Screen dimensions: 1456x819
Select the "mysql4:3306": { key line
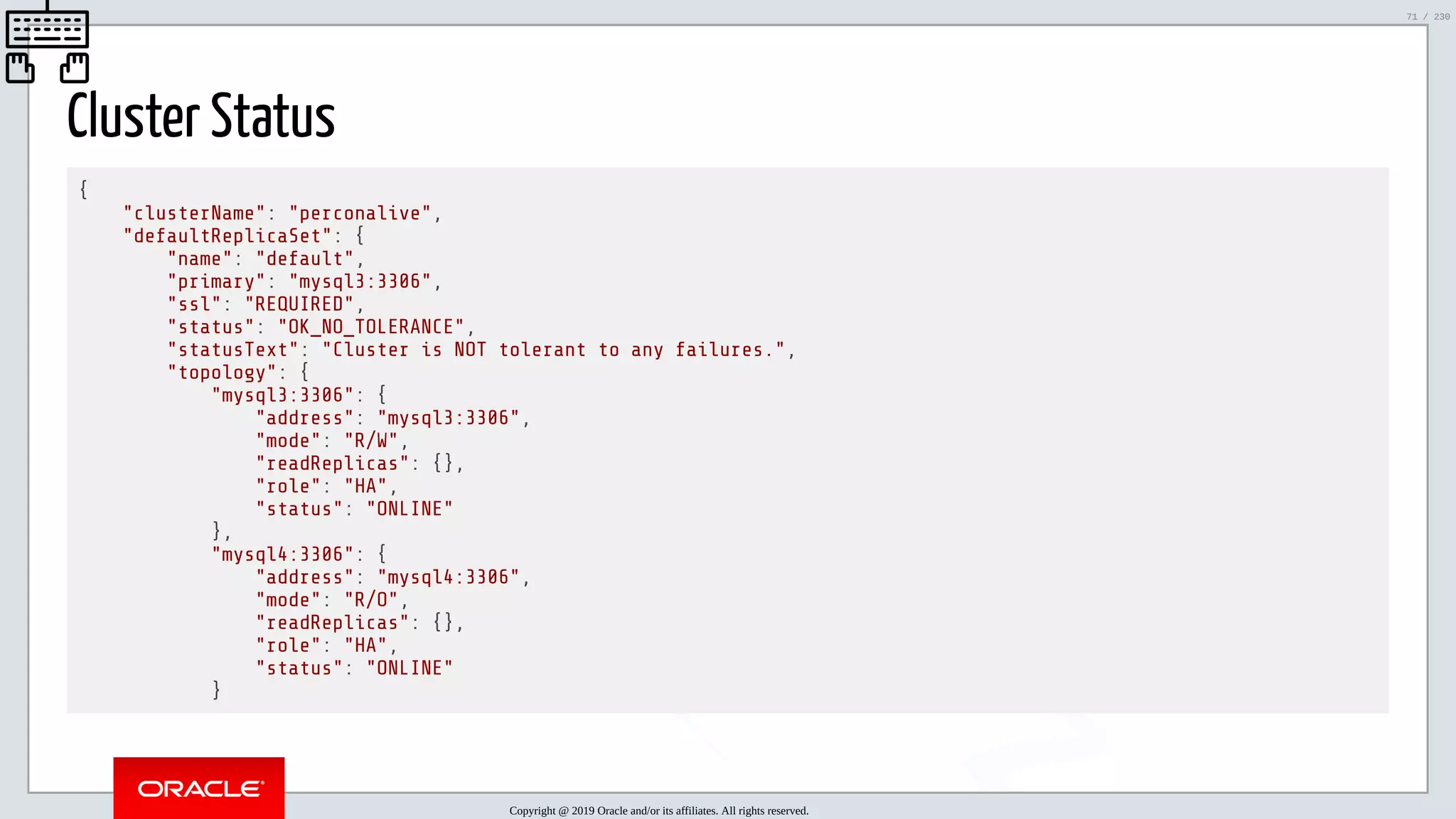299,555
